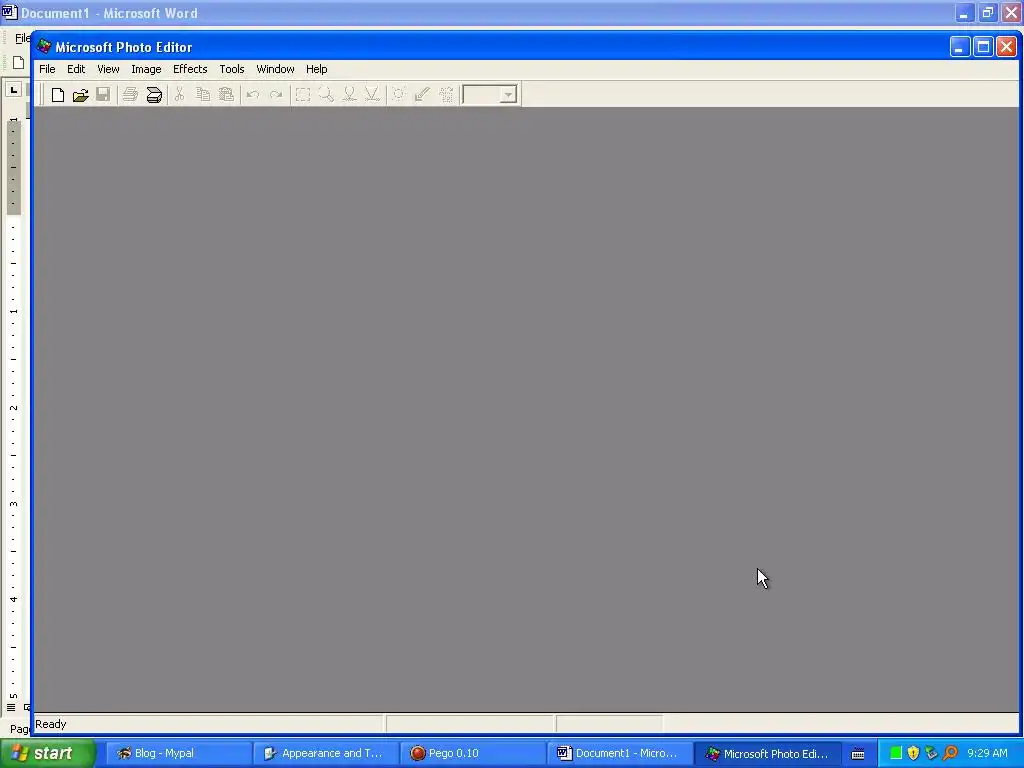
Task: Open the zoom level dropdown
Action: tap(509, 95)
